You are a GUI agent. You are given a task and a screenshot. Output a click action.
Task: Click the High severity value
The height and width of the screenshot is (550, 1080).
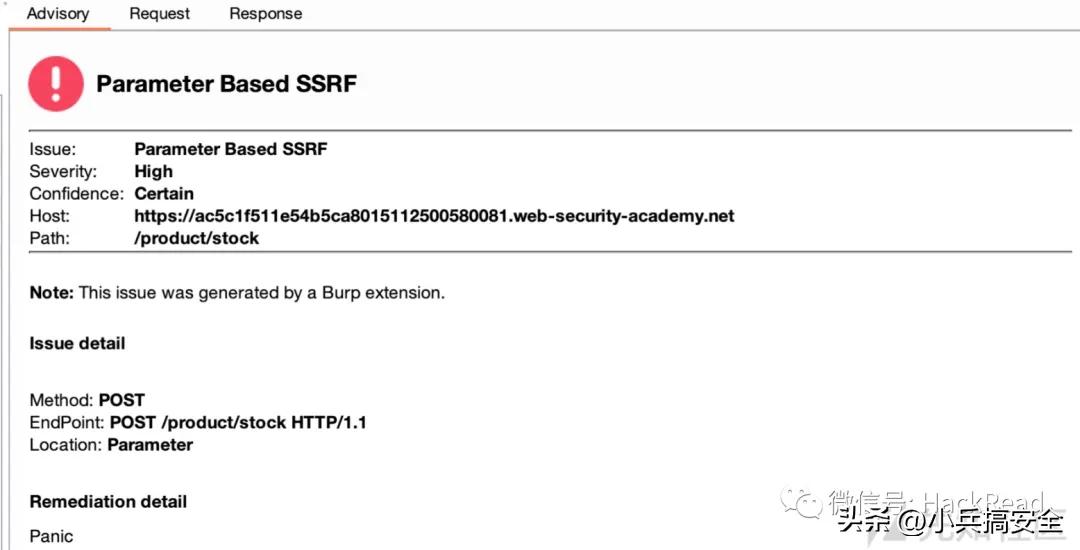[154, 171]
